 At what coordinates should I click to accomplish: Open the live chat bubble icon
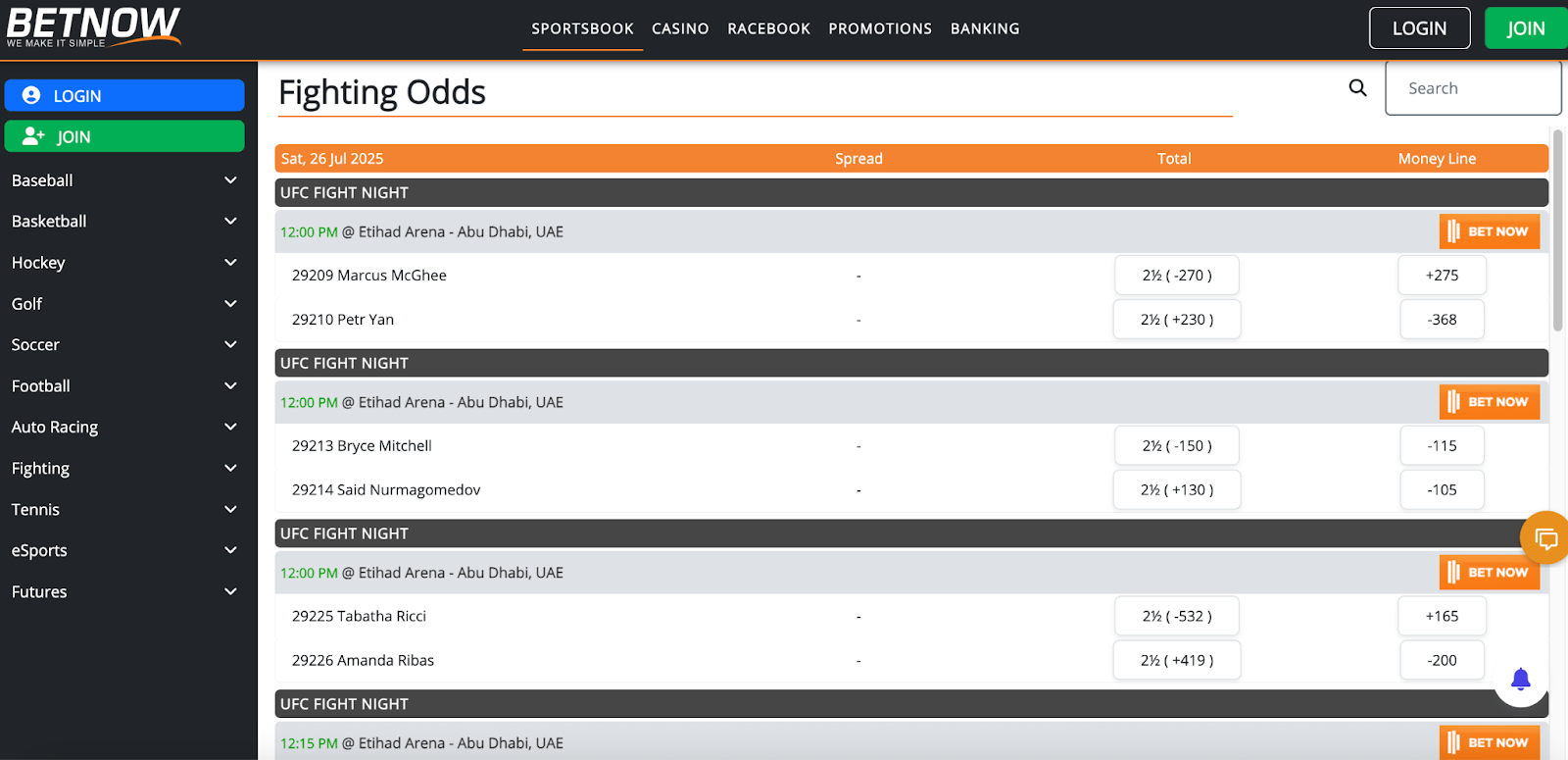[1545, 538]
